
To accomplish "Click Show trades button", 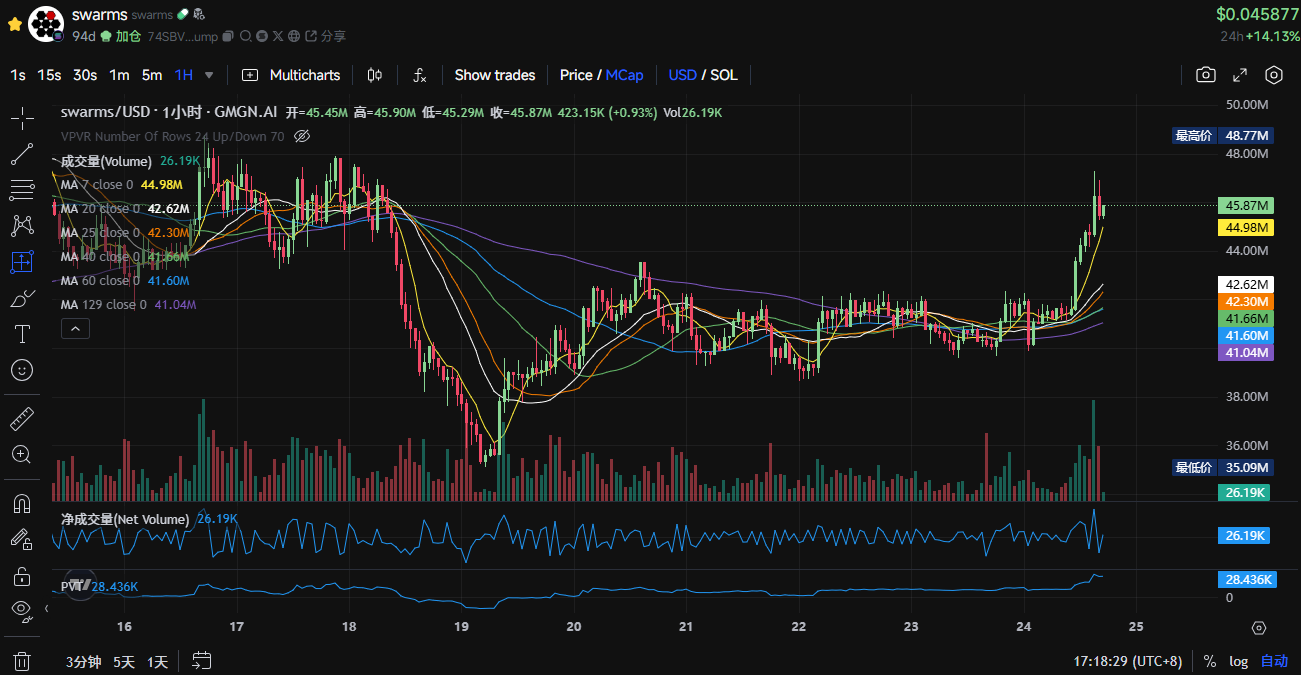I will tap(494, 75).
